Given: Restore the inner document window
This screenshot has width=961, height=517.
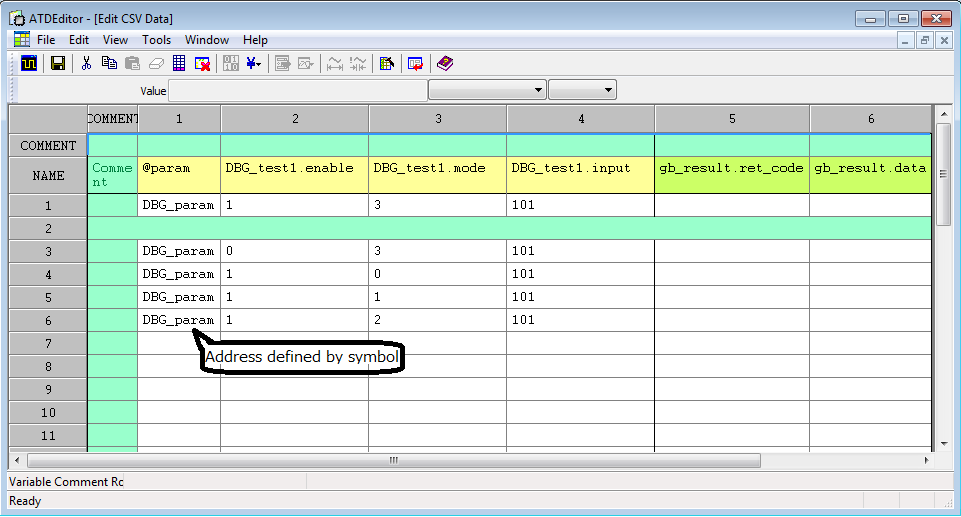Looking at the screenshot, I should [x=924, y=40].
